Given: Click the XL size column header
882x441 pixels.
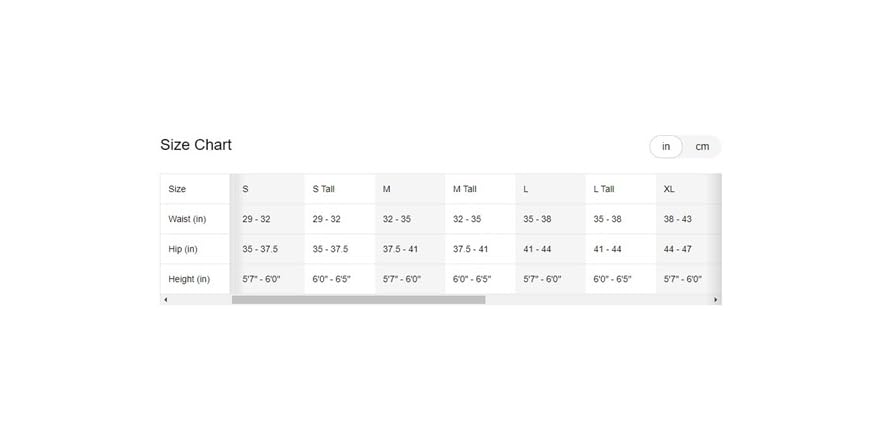Looking at the screenshot, I should point(669,189).
